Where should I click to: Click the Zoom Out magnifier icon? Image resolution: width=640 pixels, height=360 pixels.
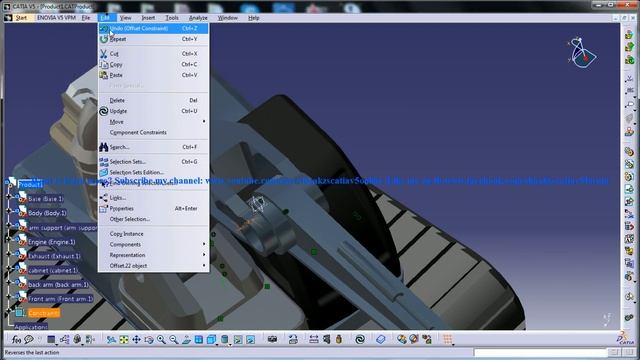[173, 339]
